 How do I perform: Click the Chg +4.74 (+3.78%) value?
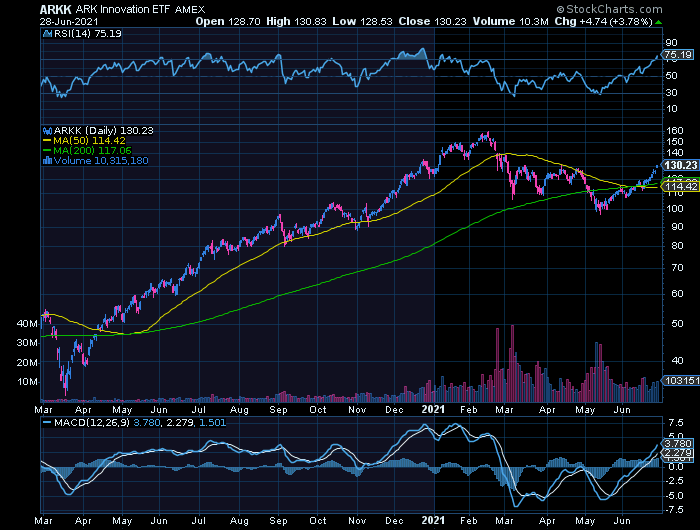[603, 21]
